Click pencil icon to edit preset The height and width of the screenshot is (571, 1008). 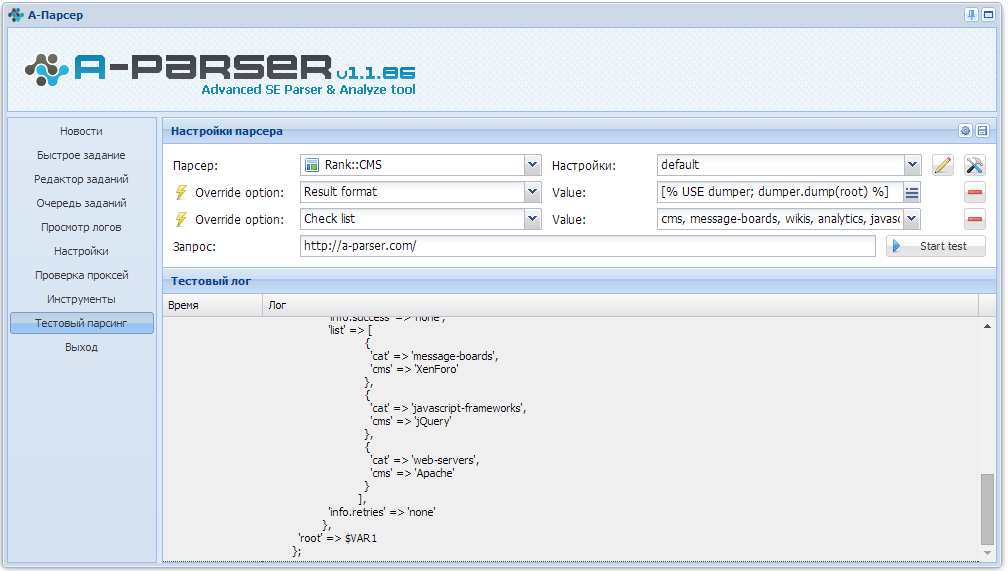(943, 165)
